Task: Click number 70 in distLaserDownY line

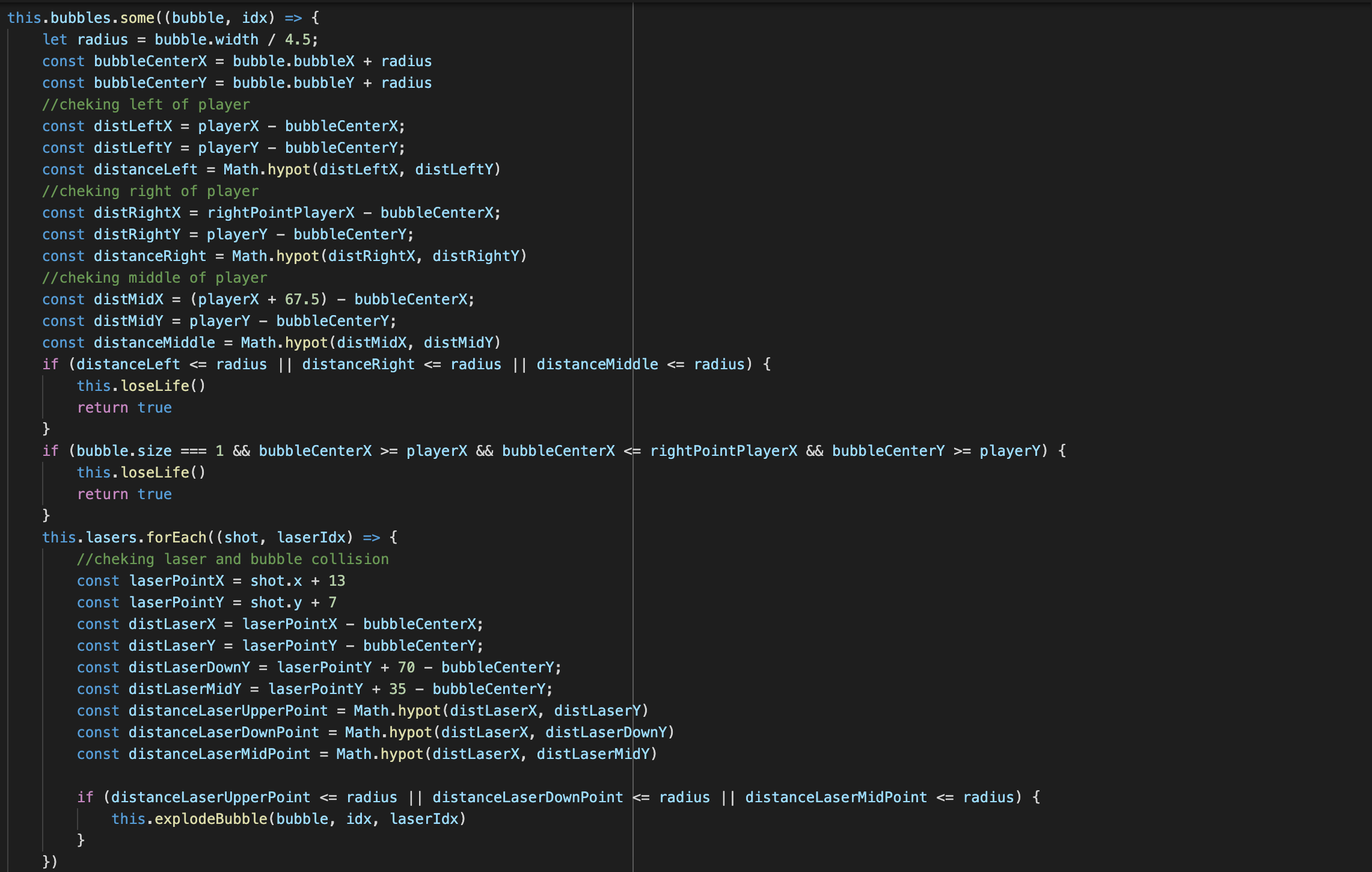Action: 406,668
